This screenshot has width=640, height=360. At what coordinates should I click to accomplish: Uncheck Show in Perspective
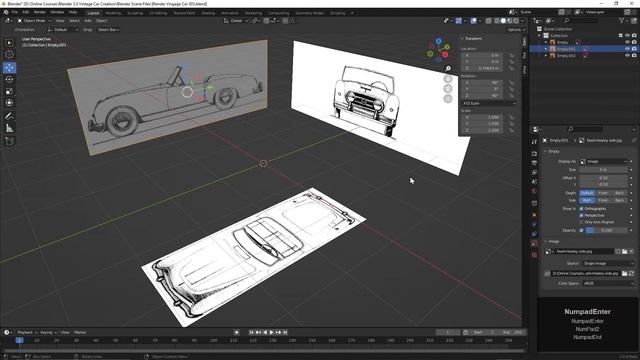point(582,215)
